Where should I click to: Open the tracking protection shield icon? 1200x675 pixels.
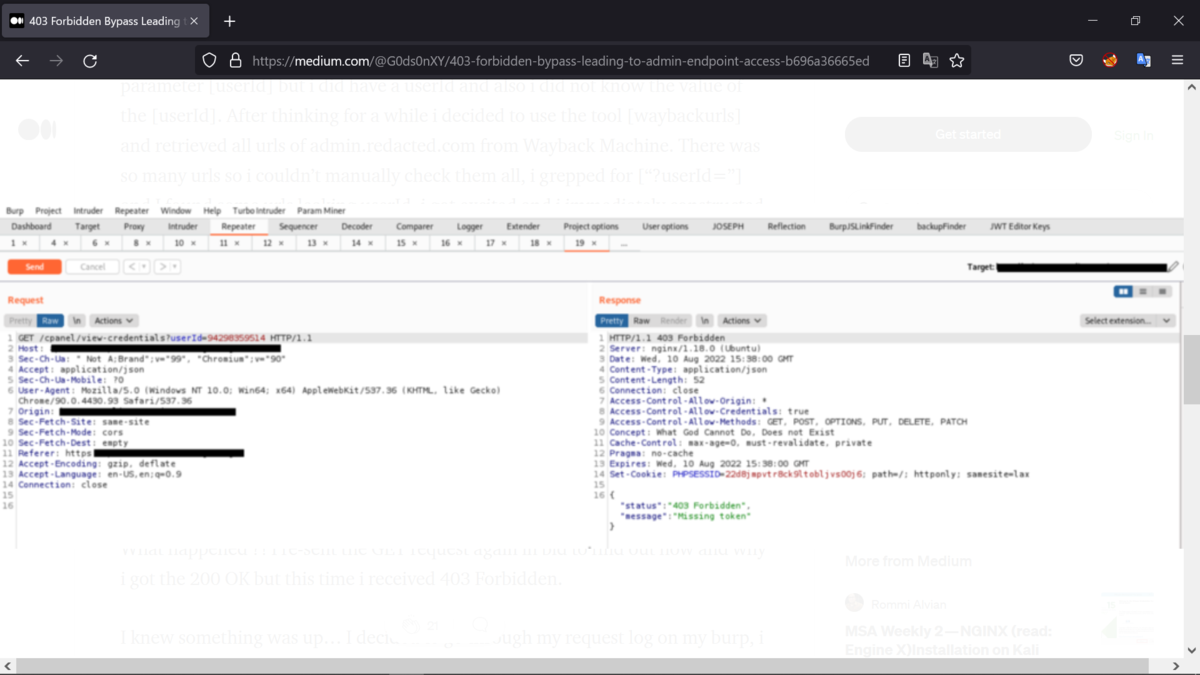208,60
